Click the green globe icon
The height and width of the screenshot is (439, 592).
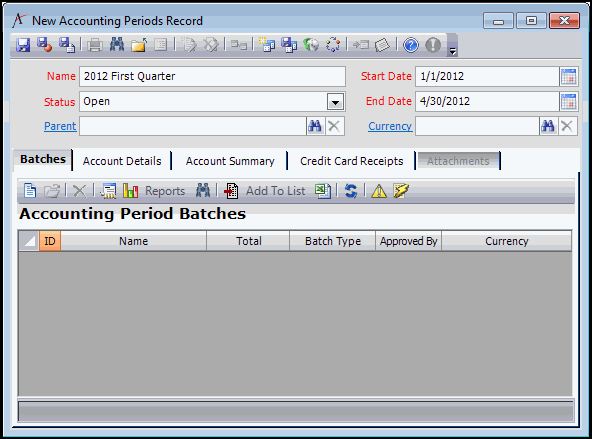(311, 45)
